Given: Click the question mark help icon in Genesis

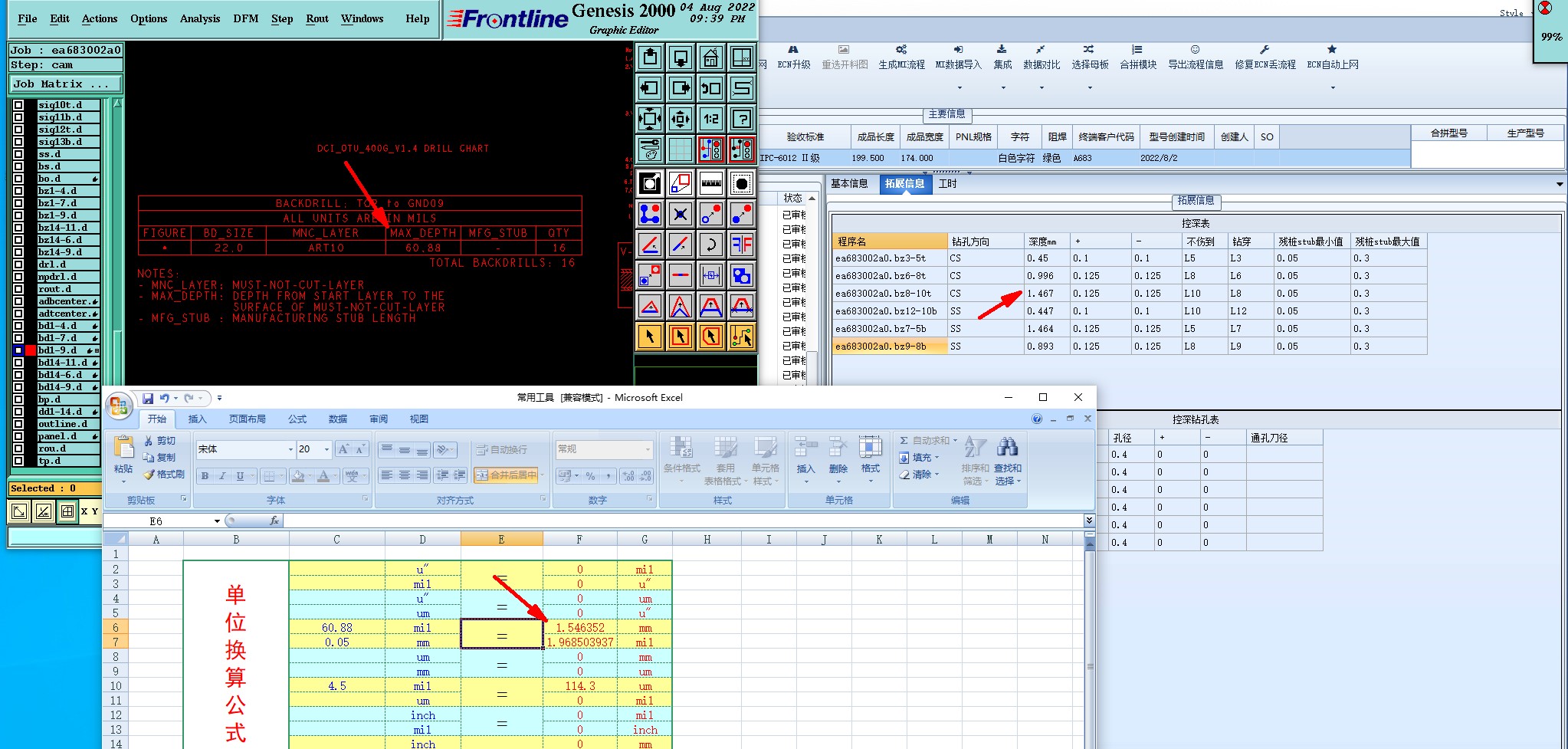Looking at the screenshot, I should [742, 119].
